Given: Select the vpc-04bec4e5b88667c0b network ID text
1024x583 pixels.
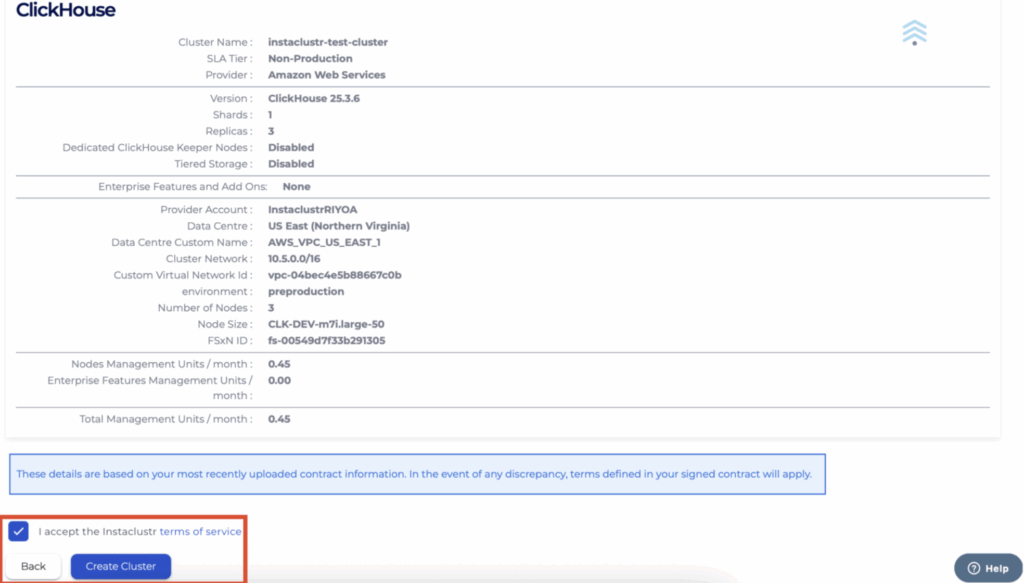Looking at the screenshot, I should click(x=334, y=275).
